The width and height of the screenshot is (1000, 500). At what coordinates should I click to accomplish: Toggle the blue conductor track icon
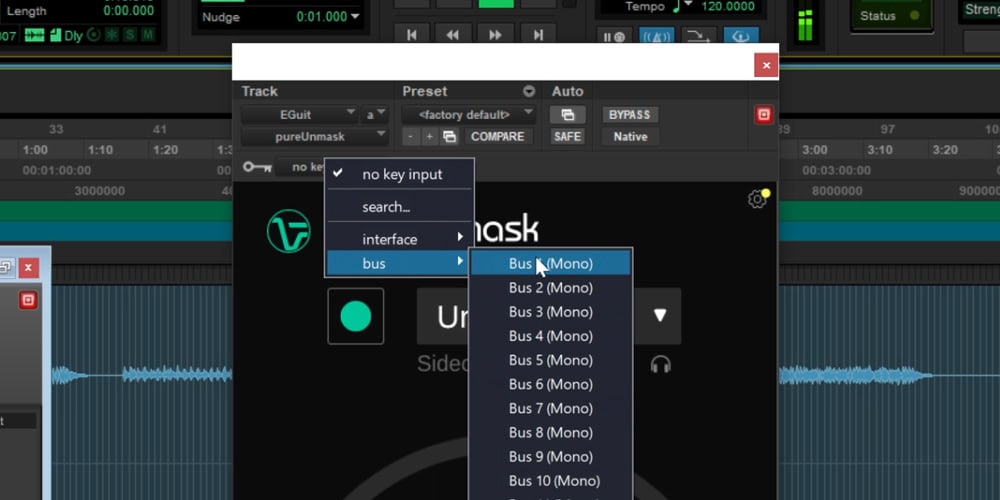coord(741,37)
